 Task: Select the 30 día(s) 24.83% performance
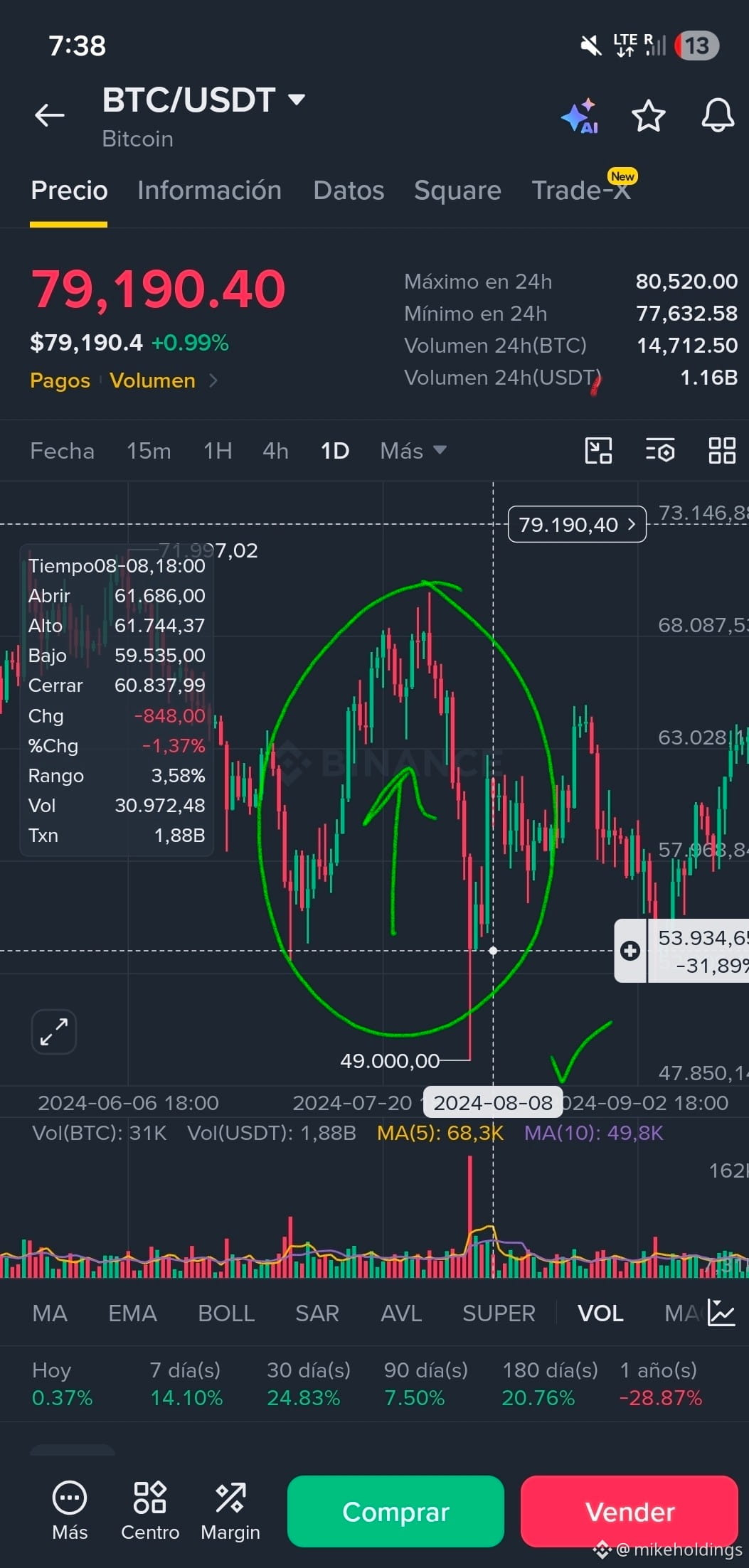[308, 1384]
